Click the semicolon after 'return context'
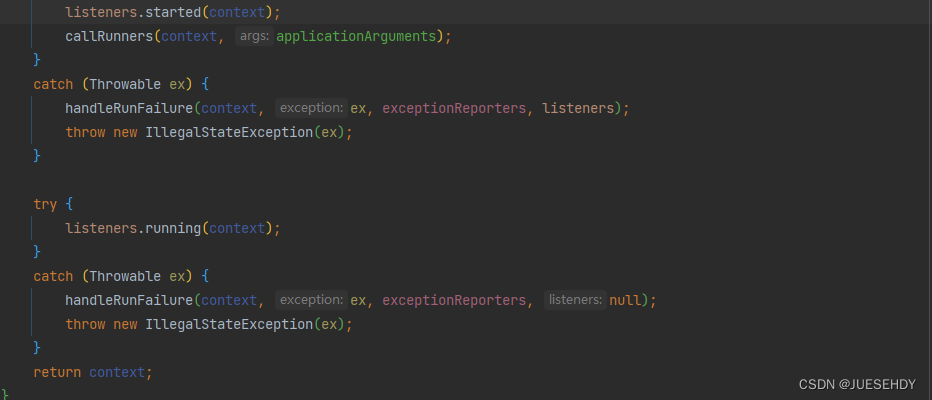The width and height of the screenshot is (932, 400). (150, 373)
